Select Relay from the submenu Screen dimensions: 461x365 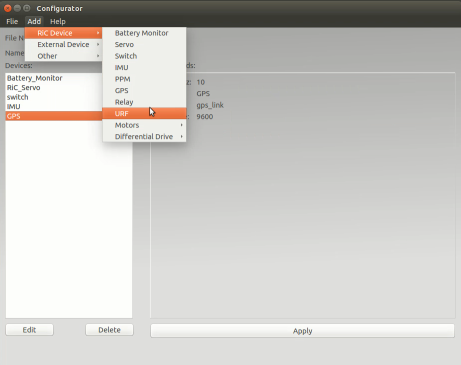tap(144, 102)
